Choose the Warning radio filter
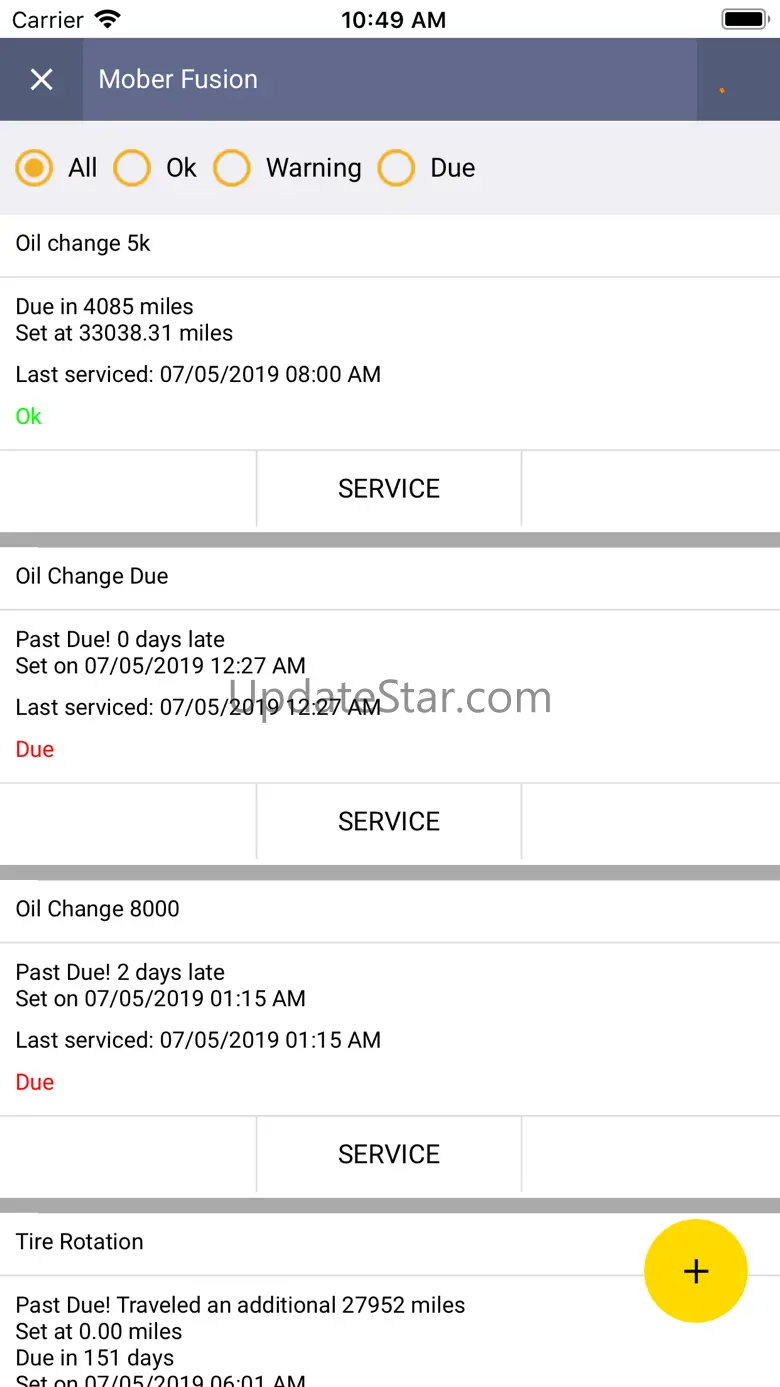The image size is (780, 1387). [232, 168]
